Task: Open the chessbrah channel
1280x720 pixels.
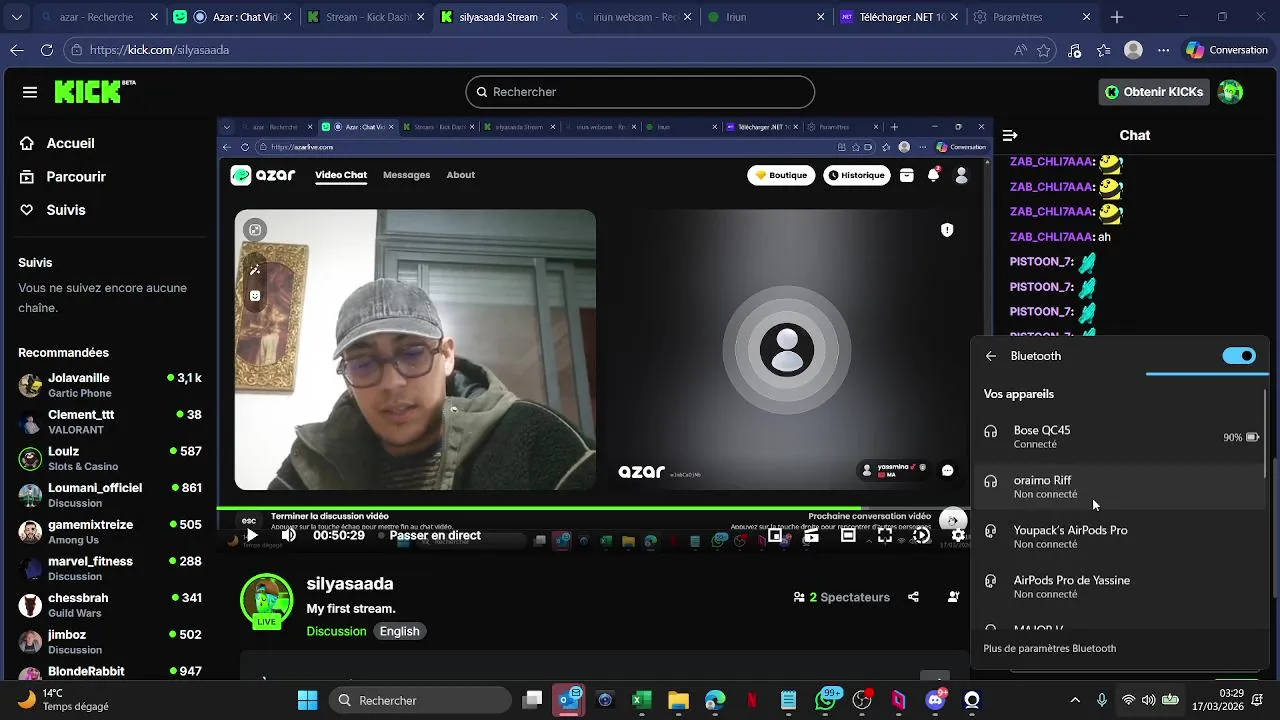Action: (x=110, y=605)
